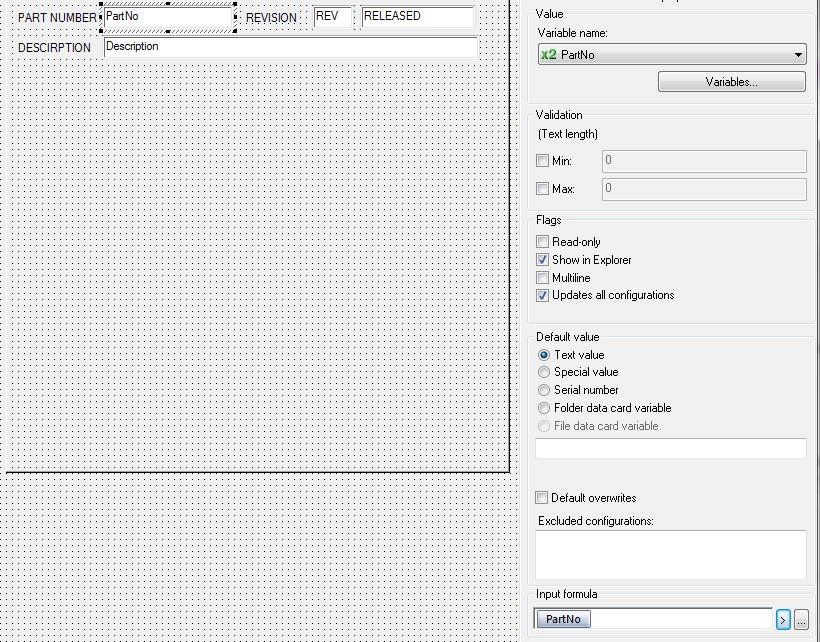820x642 pixels.
Task: Enable the Max text length checkbox
Action: pyautogui.click(x=542, y=188)
